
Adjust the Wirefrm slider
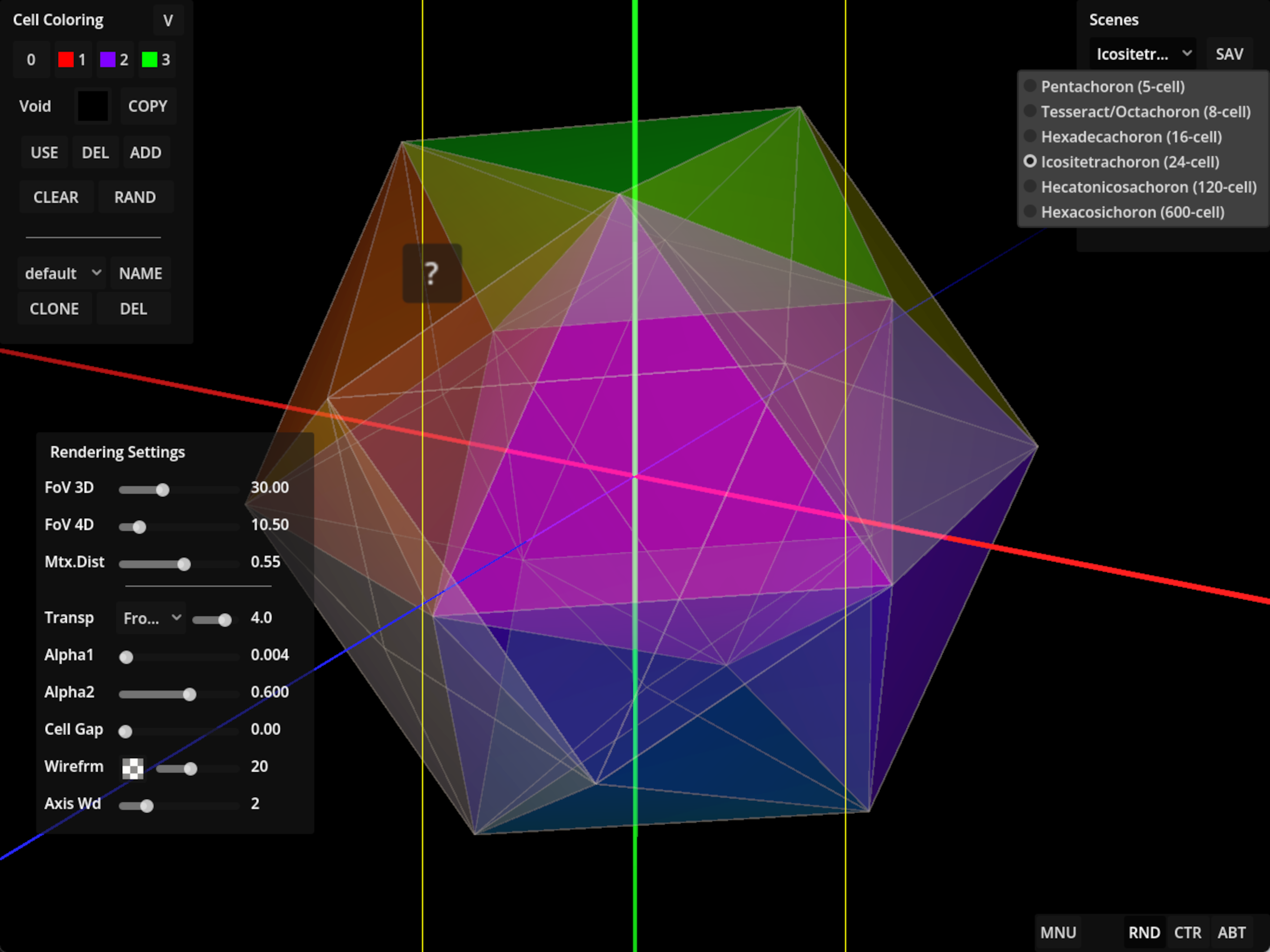(x=198, y=769)
